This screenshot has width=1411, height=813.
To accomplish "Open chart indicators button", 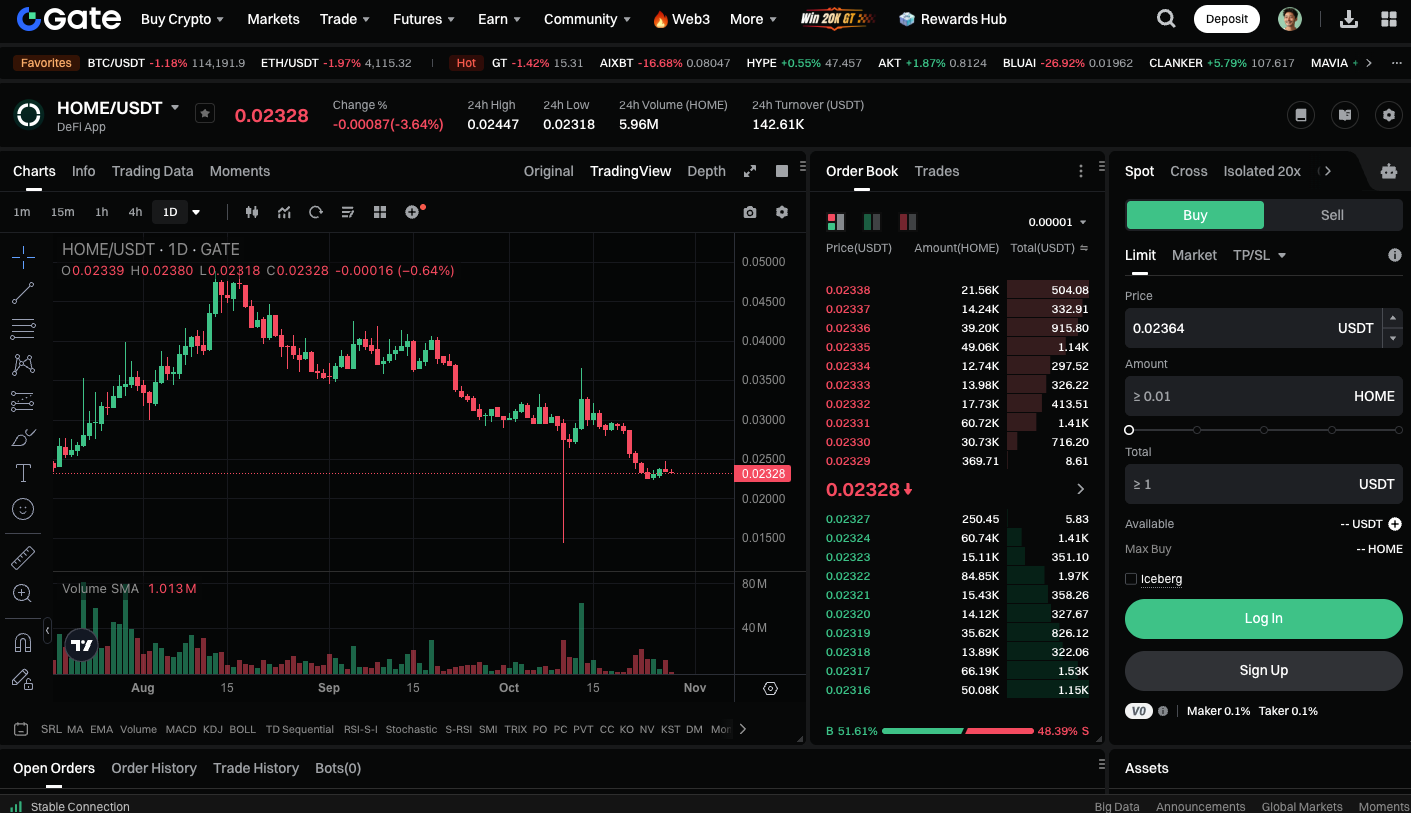I will [x=284, y=212].
